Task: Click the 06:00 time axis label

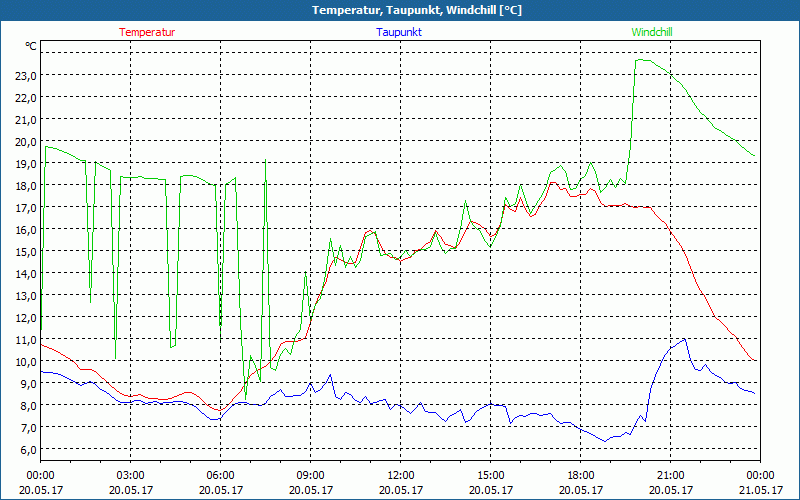Action: [x=220, y=476]
